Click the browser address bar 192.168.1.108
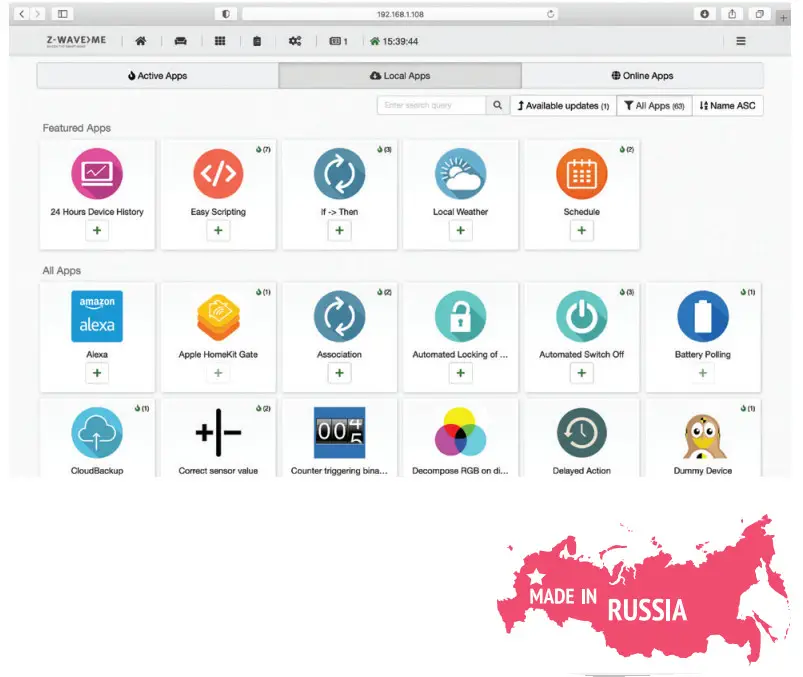 click(x=400, y=14)
